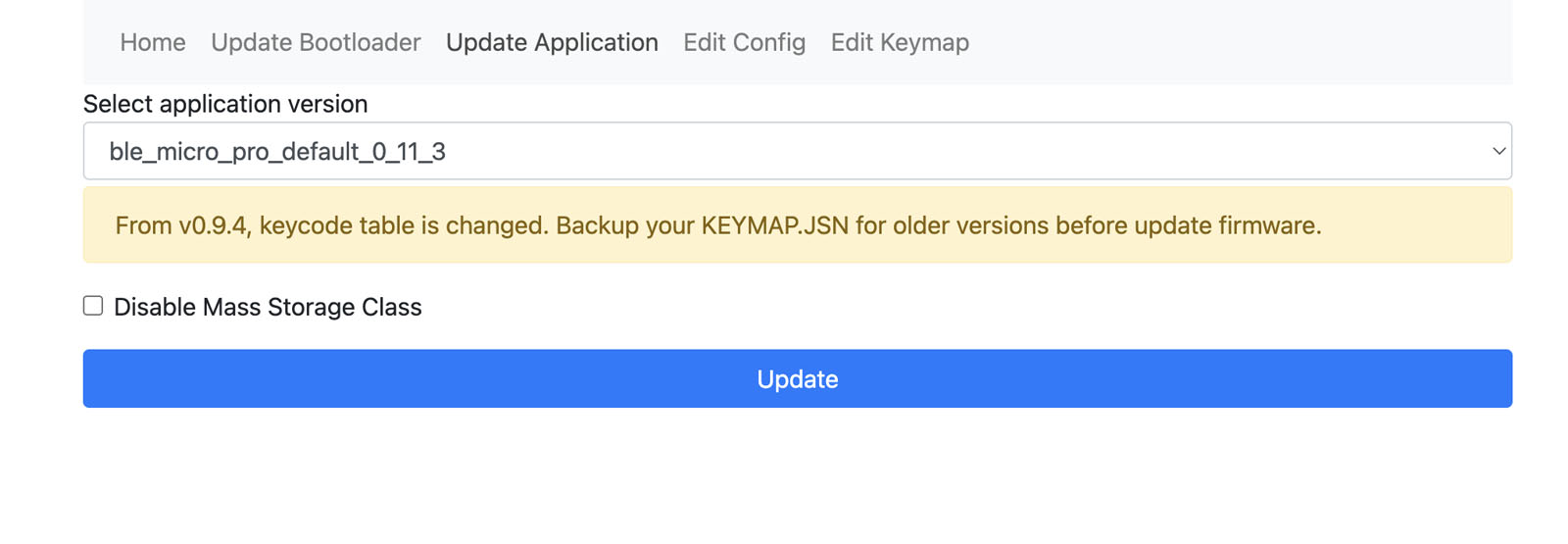This screenshot has height=544, width=1568.
Task: Click the v0.9.4 text in the warning
Action: click(x=214, y=225)
